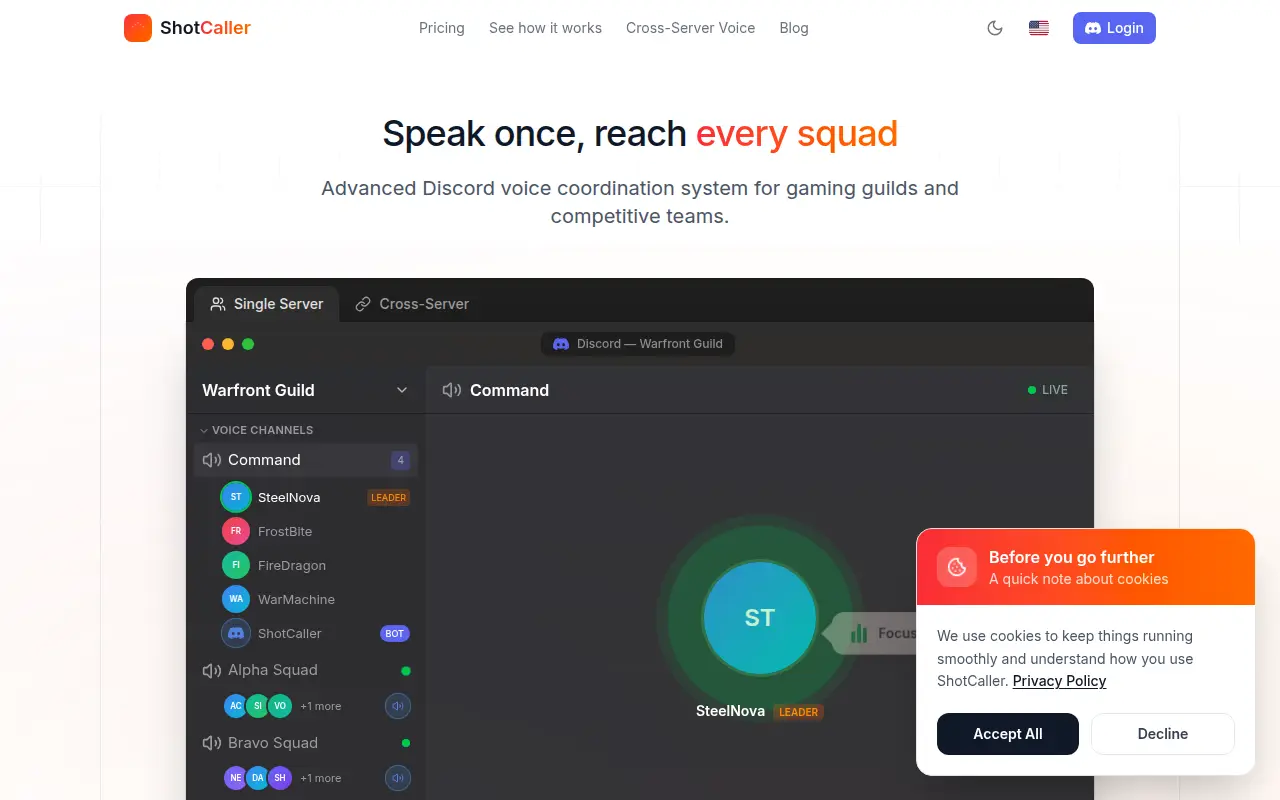The height and width of the screenshot is (800, 1280).
Task: Switch to the Cross-Server tab
Action: (x=412, y=304)
